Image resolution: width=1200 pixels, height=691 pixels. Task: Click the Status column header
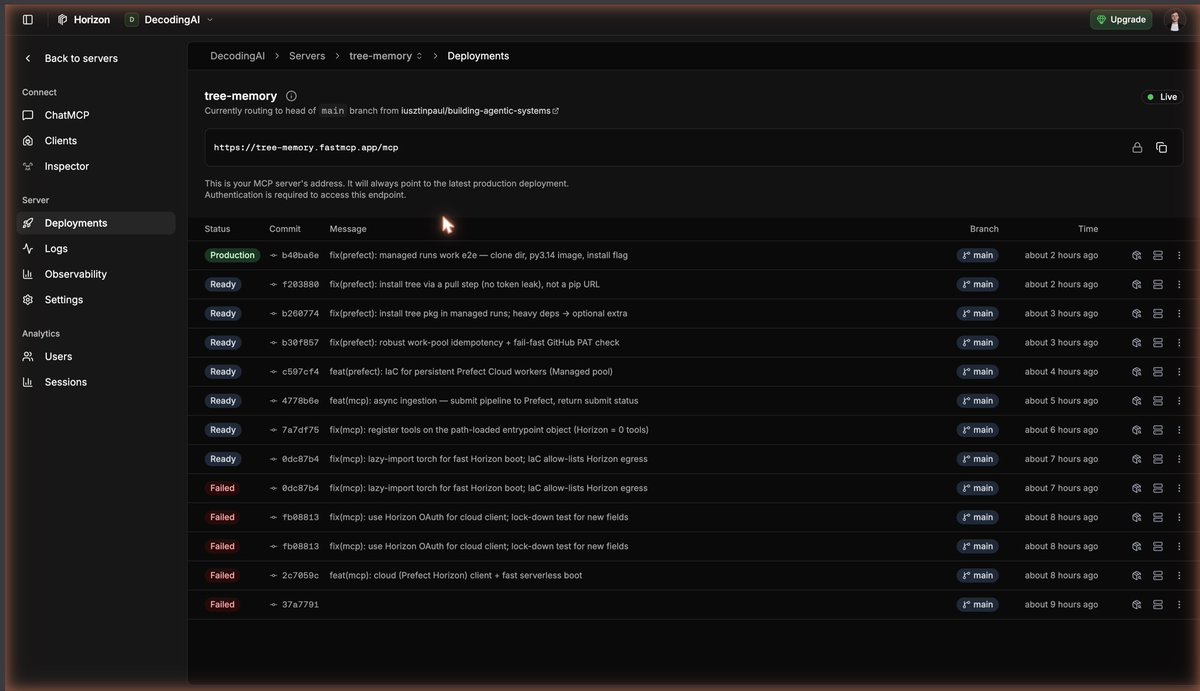[217, 229]
